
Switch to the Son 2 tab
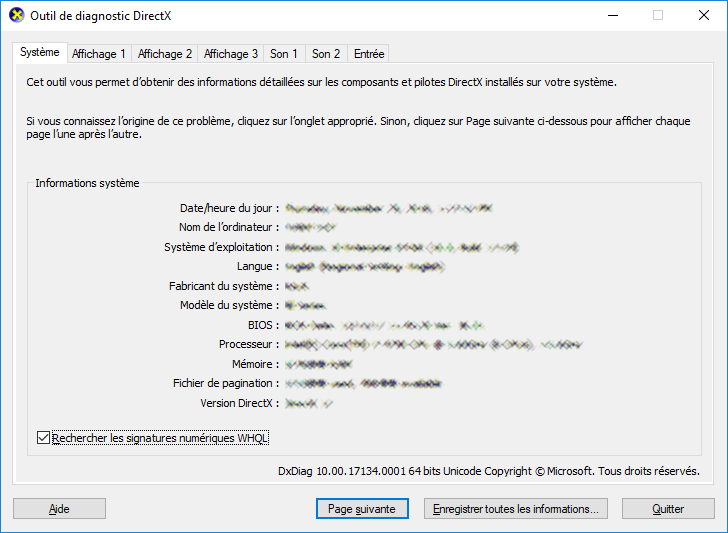tap(326, 54)
